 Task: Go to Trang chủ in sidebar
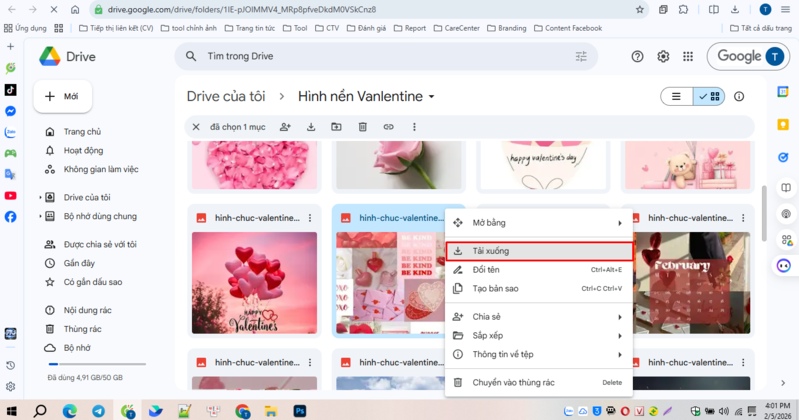[x=82, y=132]
